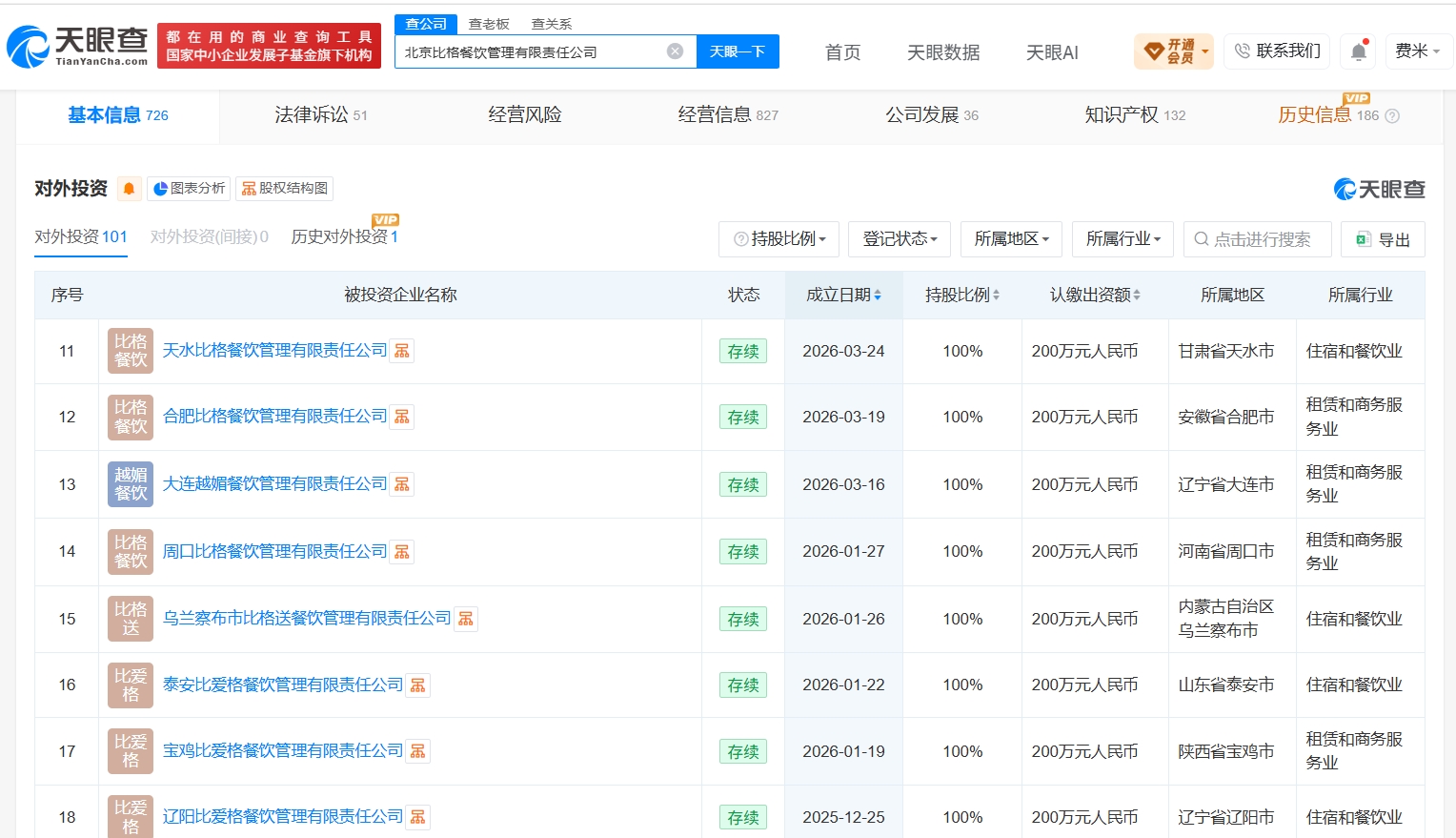
Task: Click the 比格送 logo thumbnail
Action: (131, 619)
